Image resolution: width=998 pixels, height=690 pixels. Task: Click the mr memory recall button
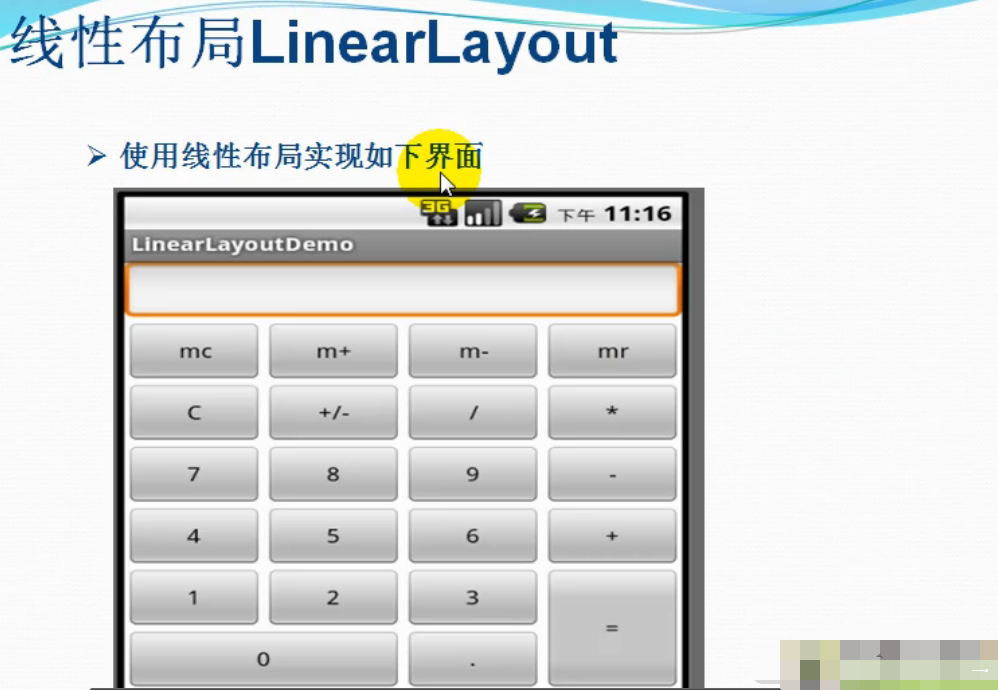coord(612,351)
